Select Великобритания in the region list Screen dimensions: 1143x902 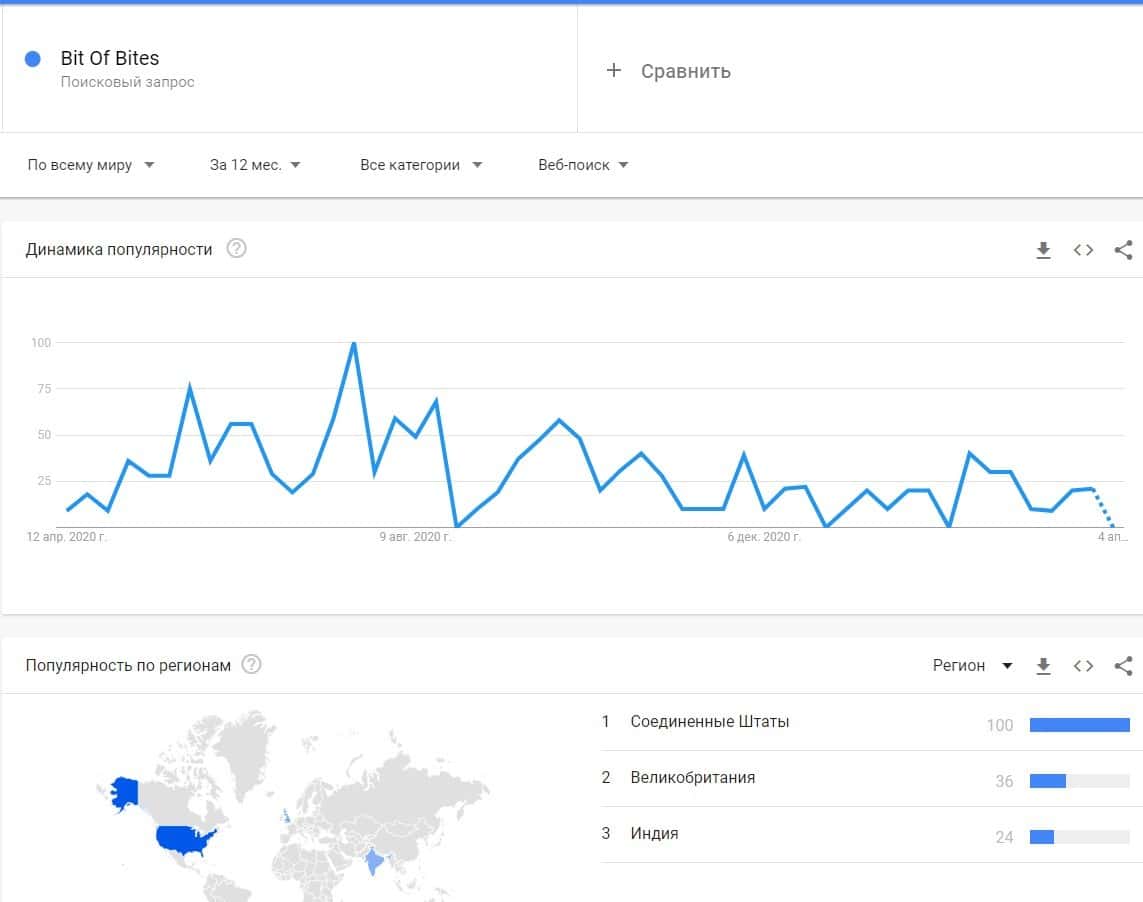(x=692, y=778)
